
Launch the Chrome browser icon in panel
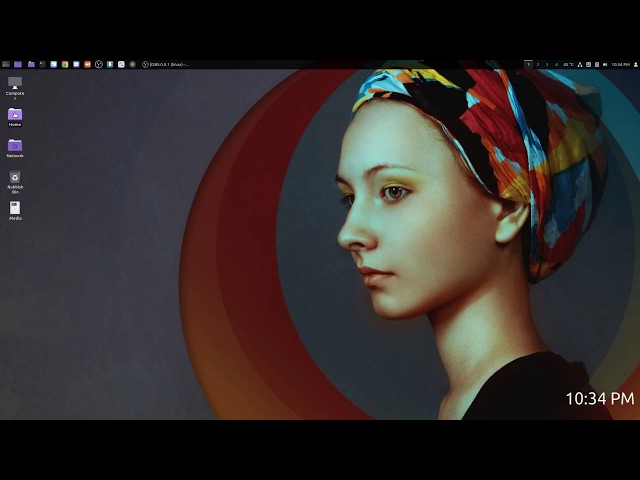tap(65, 64)
